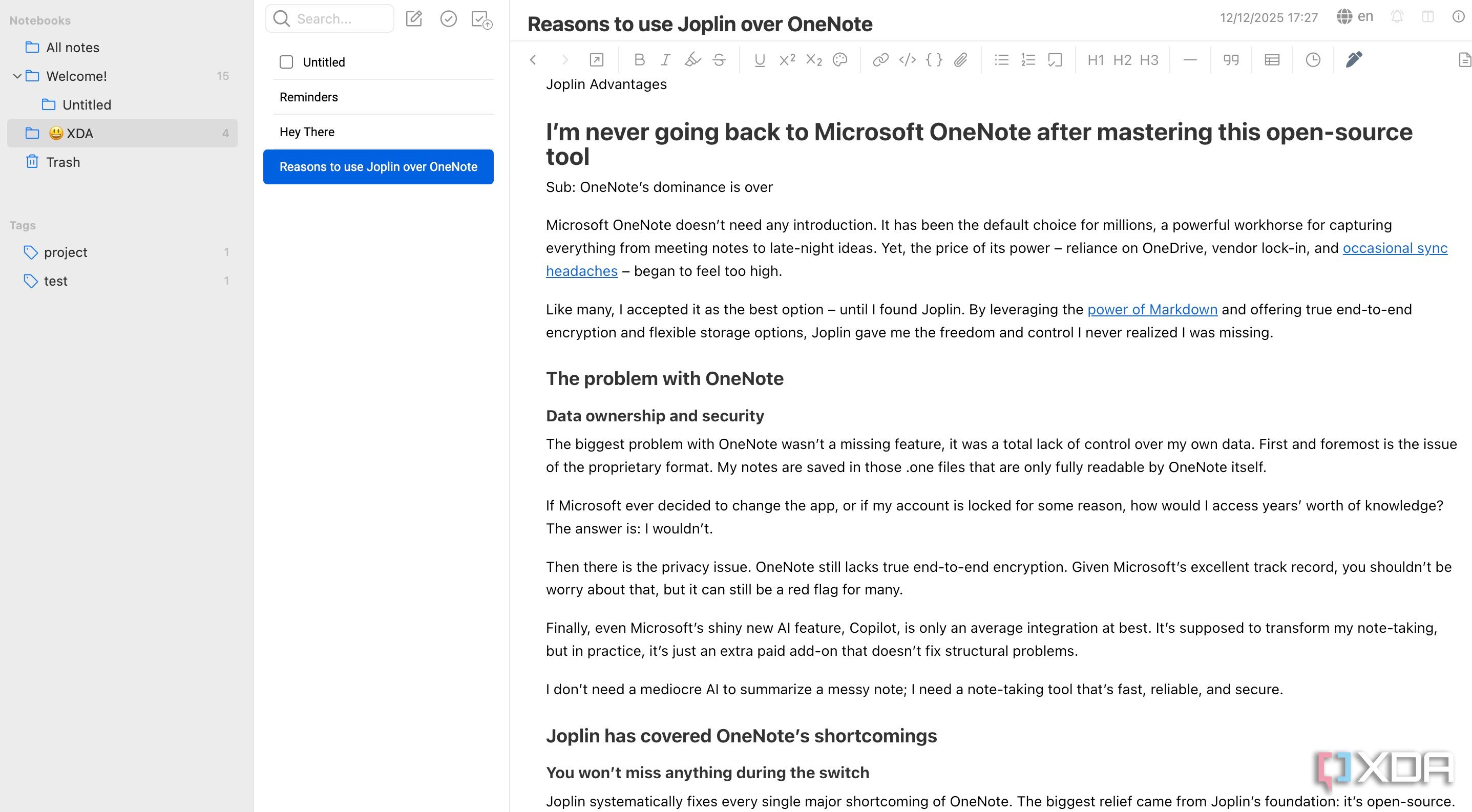This screenshot has width=1472, height=812.
Task: Toggle the editor mode pencil icon
Action: pyautogui.click(x=1354, y=59)
